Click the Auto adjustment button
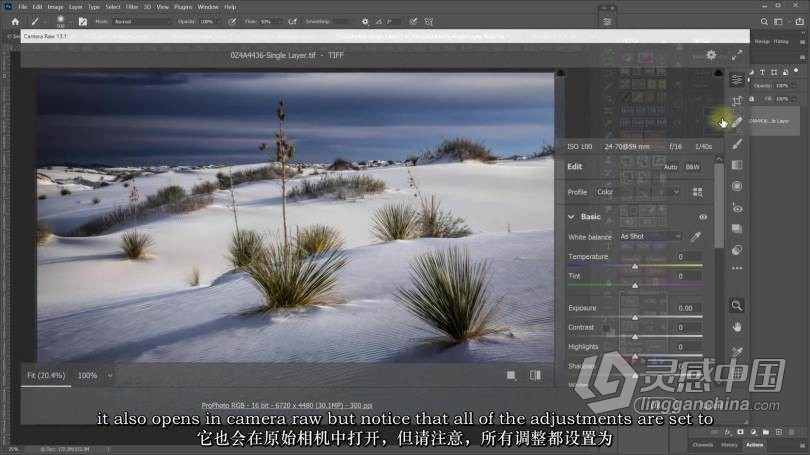Image resolution: width=810 pixels, height=455 pixels. [x=671, y=167]
